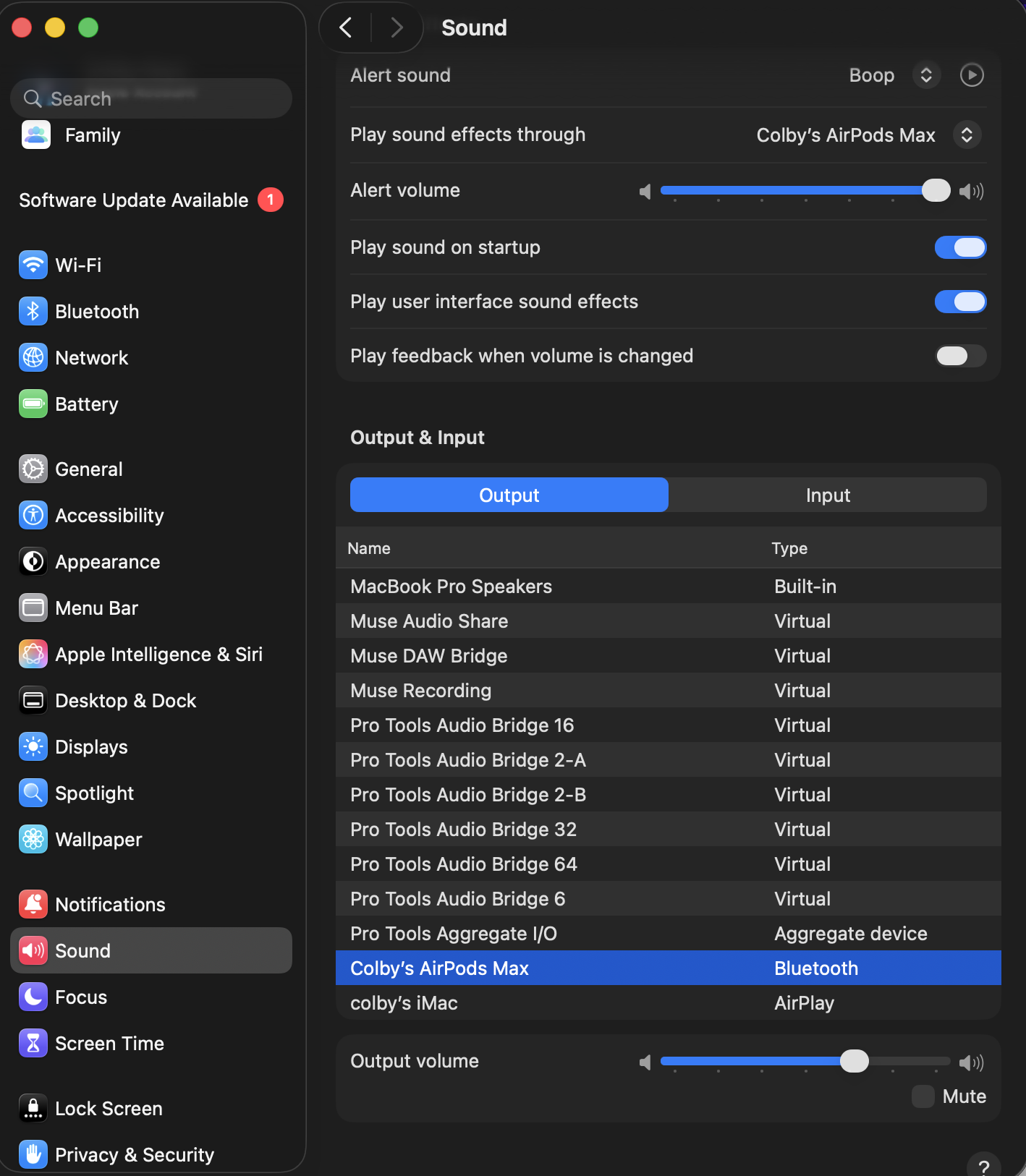Click the Sound speaker icon in sidebar
1026x1176 pixels.
[x=33, y=950]
